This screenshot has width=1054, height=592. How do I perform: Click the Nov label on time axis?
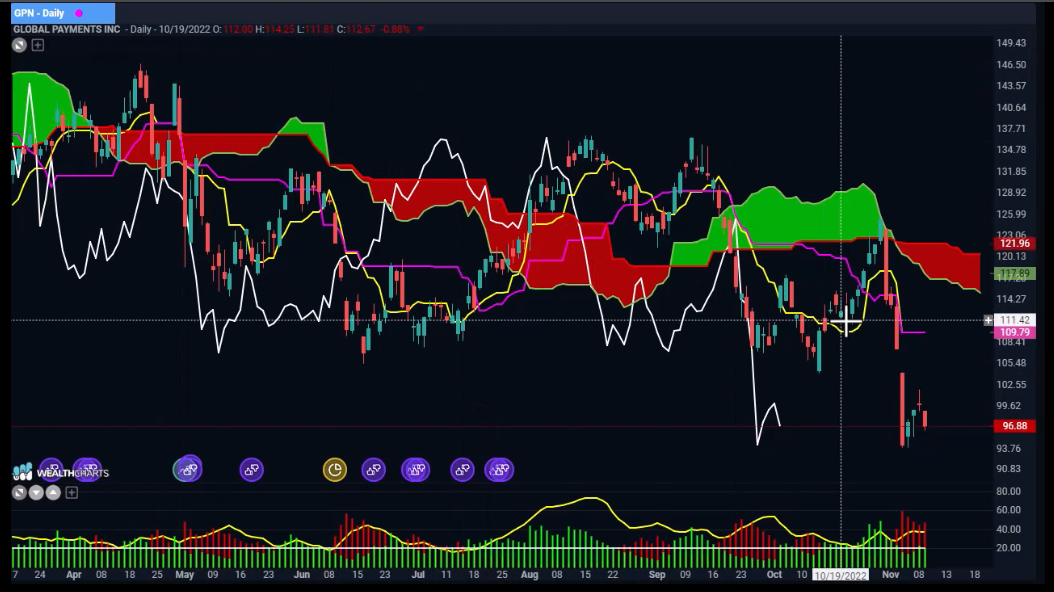(x=890, y=575)
